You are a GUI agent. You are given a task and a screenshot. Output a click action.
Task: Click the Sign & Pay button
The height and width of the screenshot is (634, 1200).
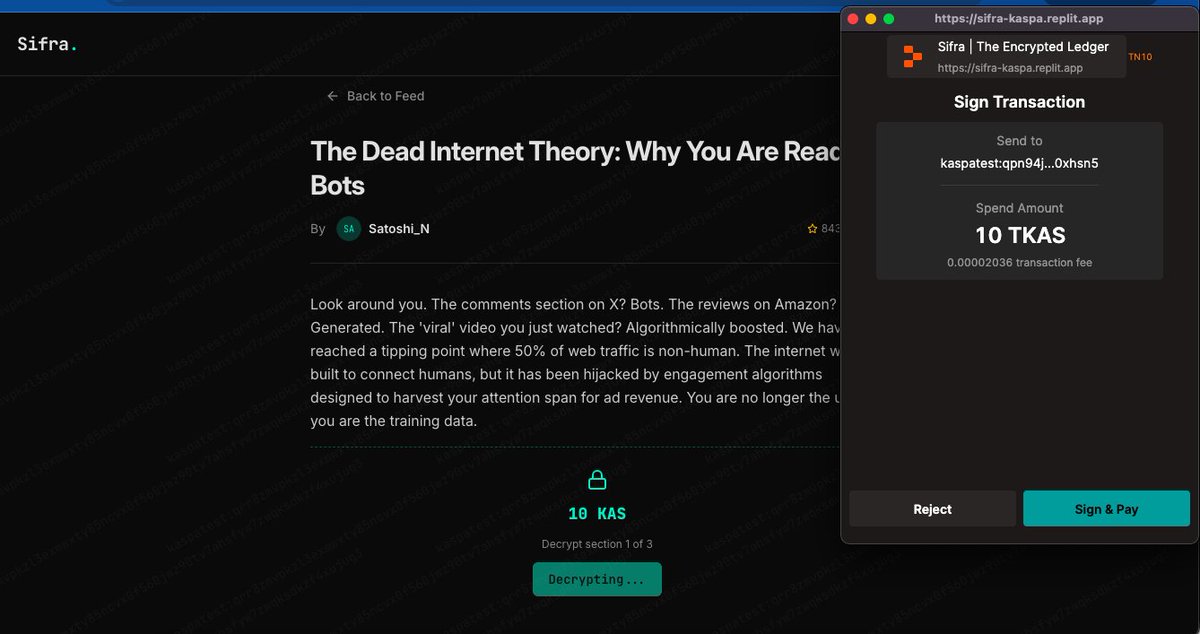(1106, 509)
